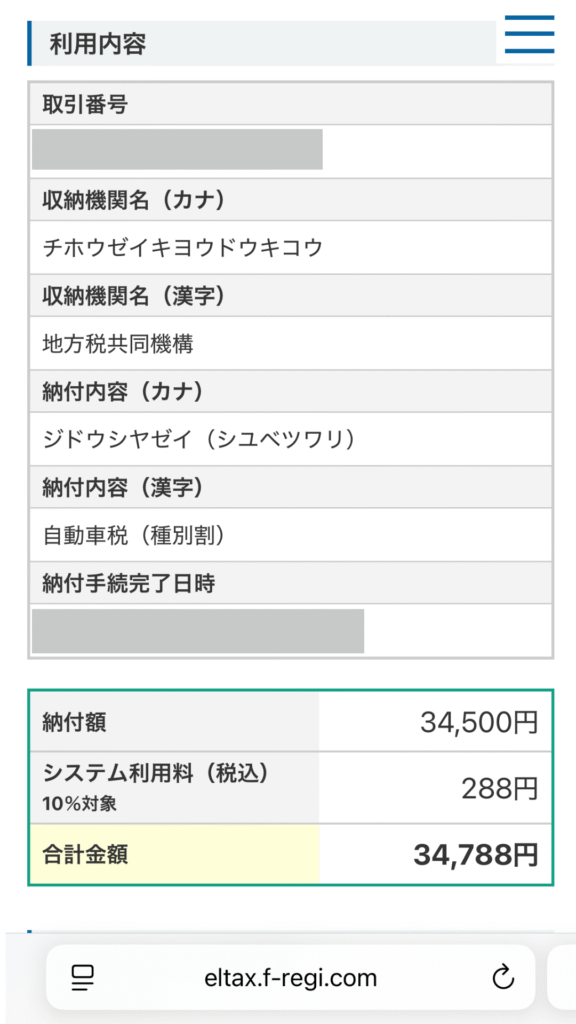576x1024 pixels.
Task: Open the hamburger menu icon
Action: (x=529, y=34)
